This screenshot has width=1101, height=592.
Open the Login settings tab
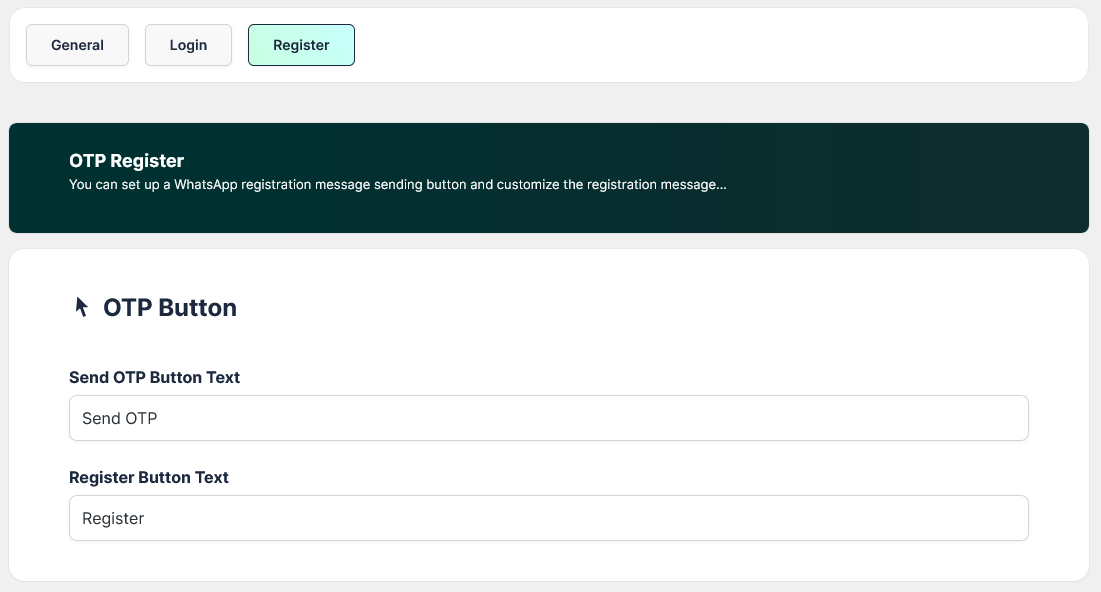pos(188,45)
